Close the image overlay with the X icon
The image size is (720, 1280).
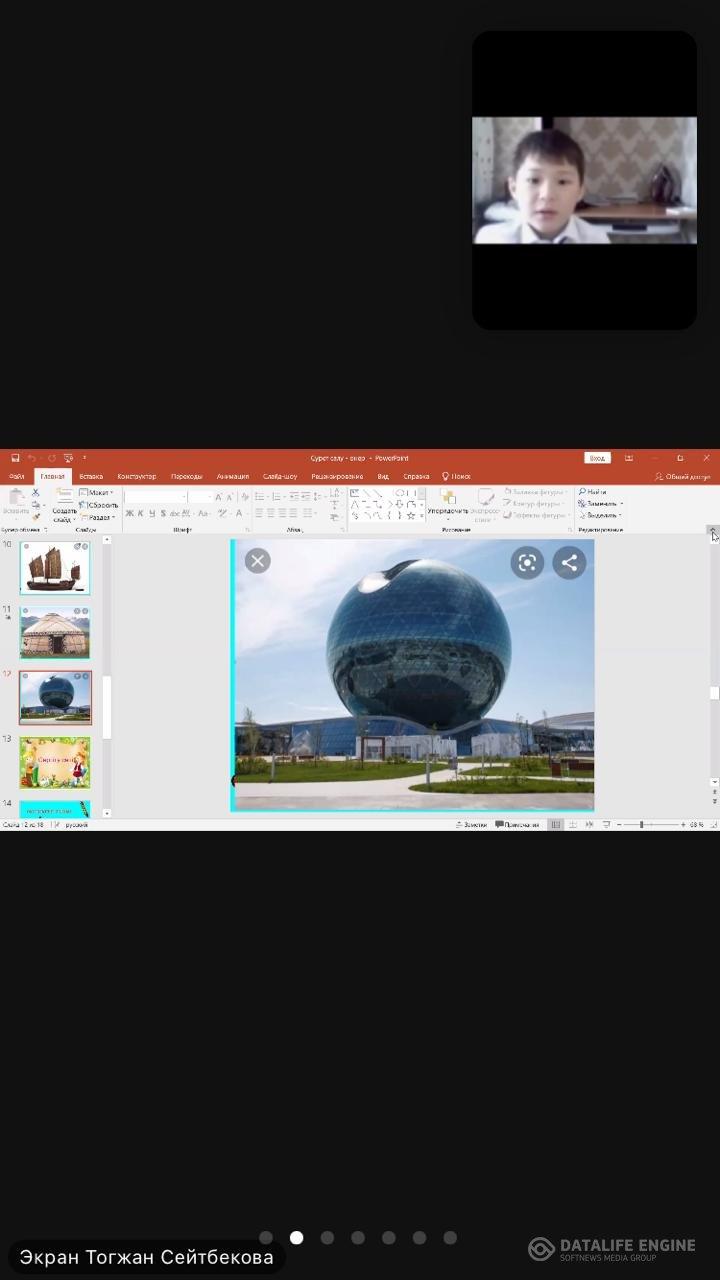pos(257,561)
